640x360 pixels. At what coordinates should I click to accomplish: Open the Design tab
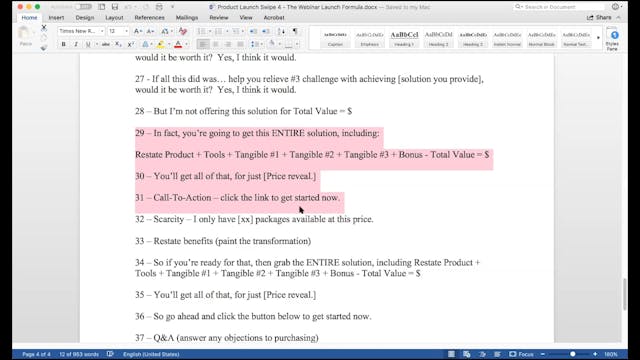(84, 18)
